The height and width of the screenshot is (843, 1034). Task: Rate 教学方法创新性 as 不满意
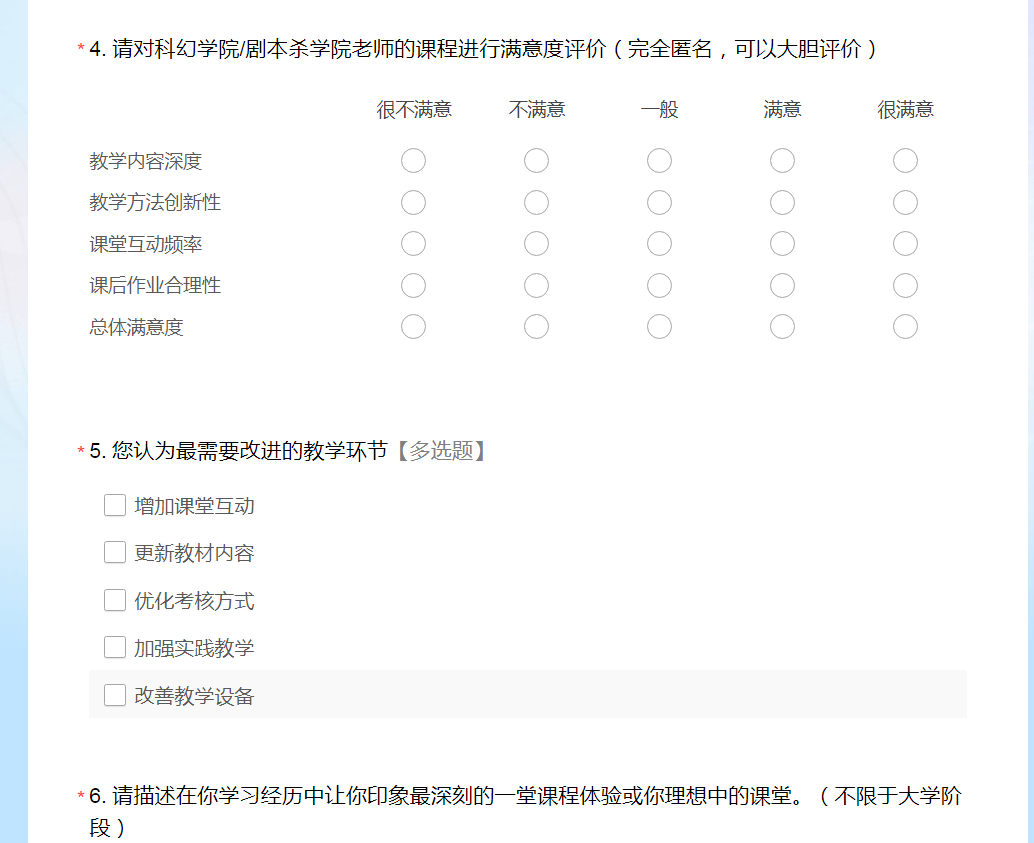pos(536,203)
